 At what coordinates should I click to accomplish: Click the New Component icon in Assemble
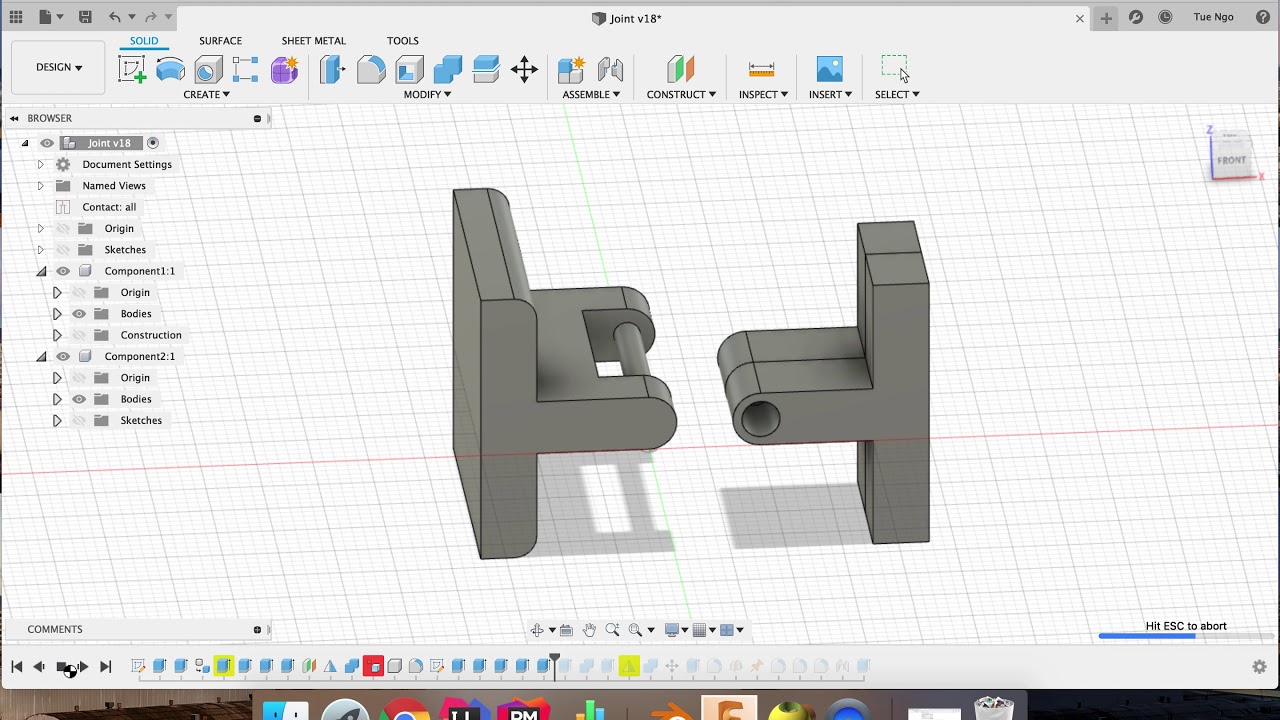pos(571,69)
